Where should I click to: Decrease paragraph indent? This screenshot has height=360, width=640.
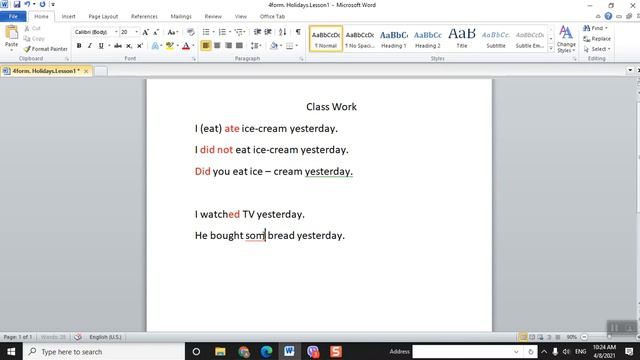click(x=257, y=32)
